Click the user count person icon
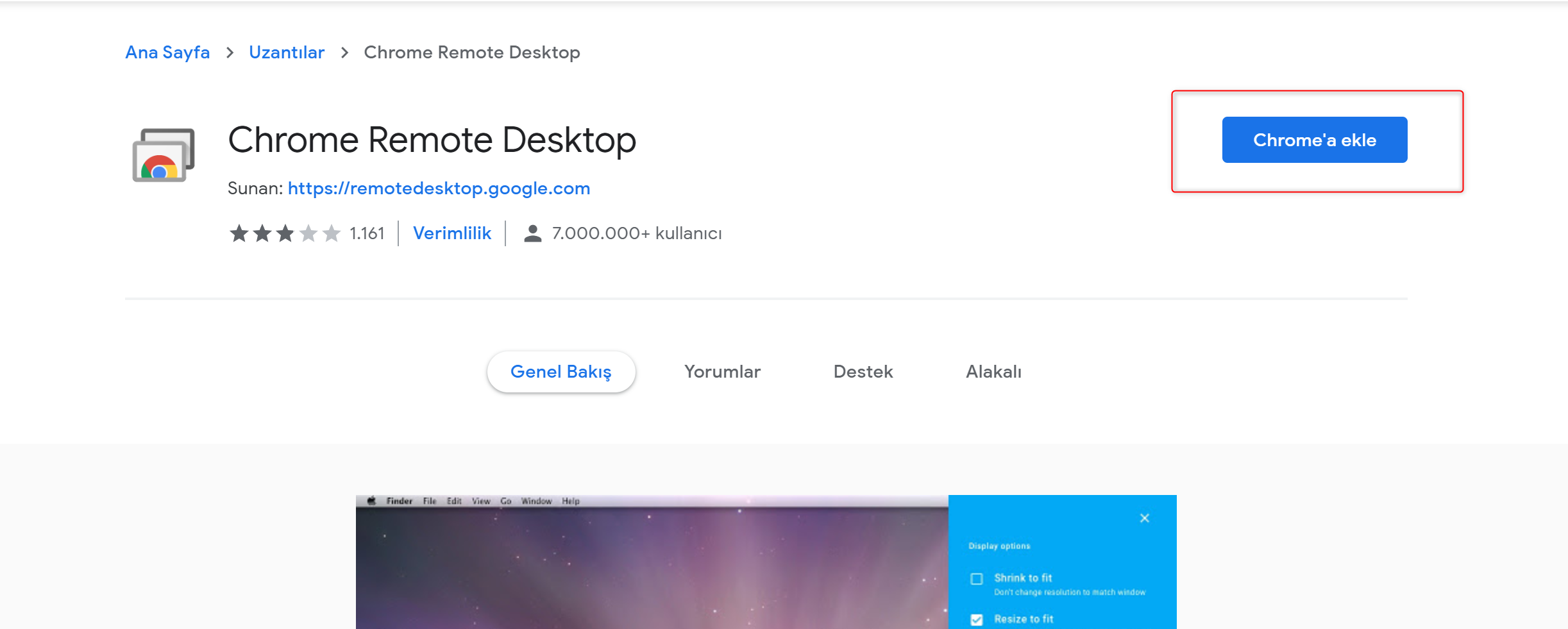The width and height of the screenshot is (1568, 629). click(x=532, y=233)
